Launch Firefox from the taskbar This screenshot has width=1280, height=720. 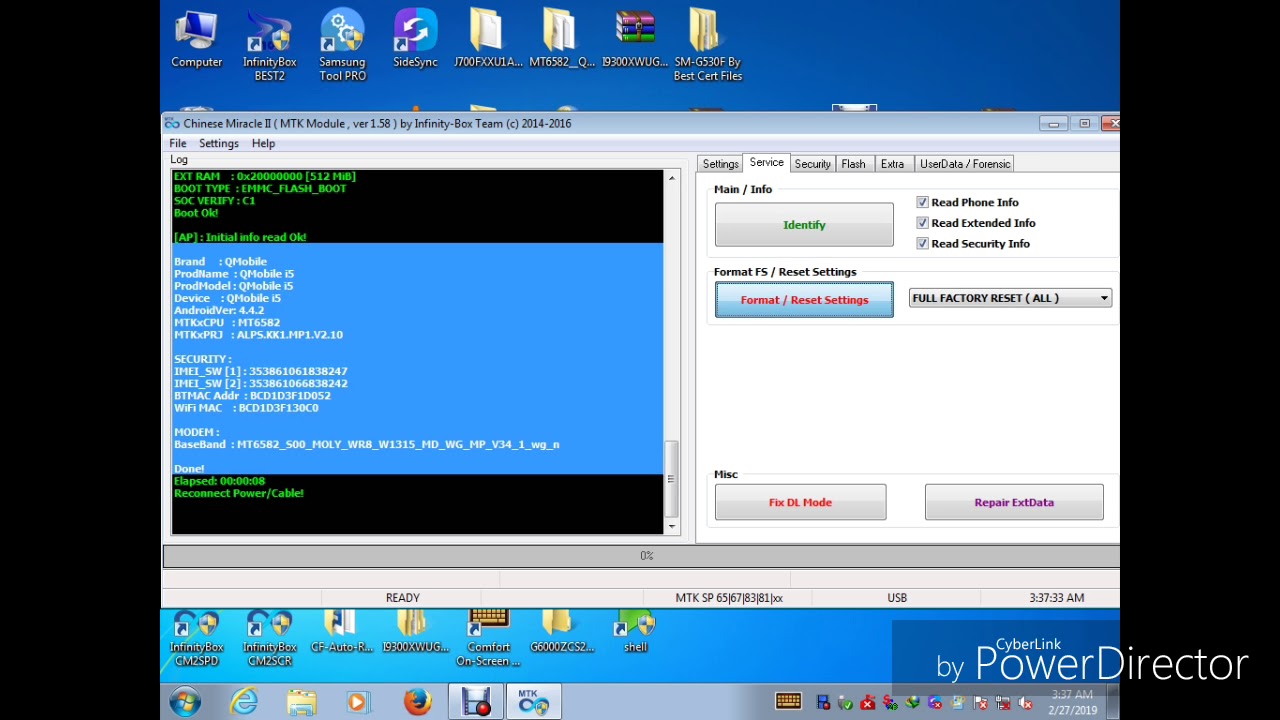pyautogui.click(x=417, y=702)
